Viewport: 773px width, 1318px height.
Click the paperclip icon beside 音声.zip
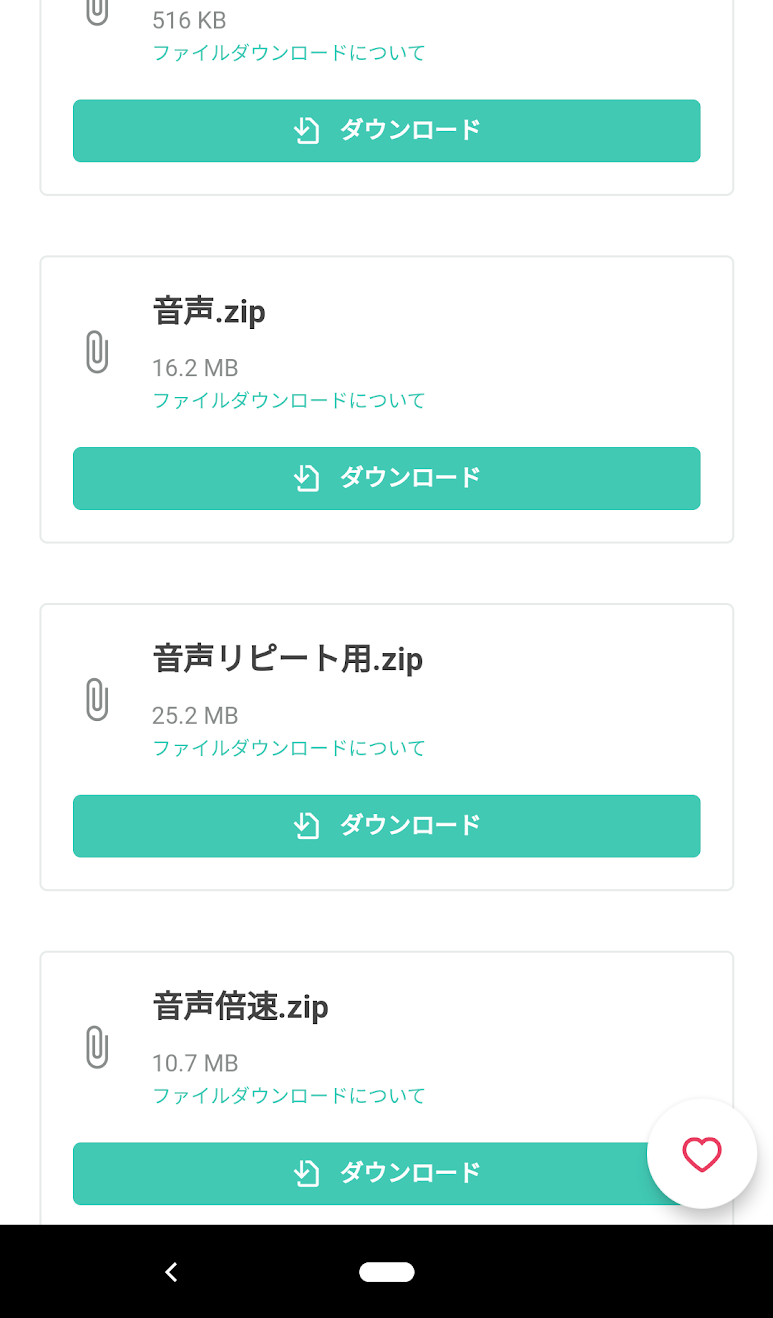click(x=96, y=352)
